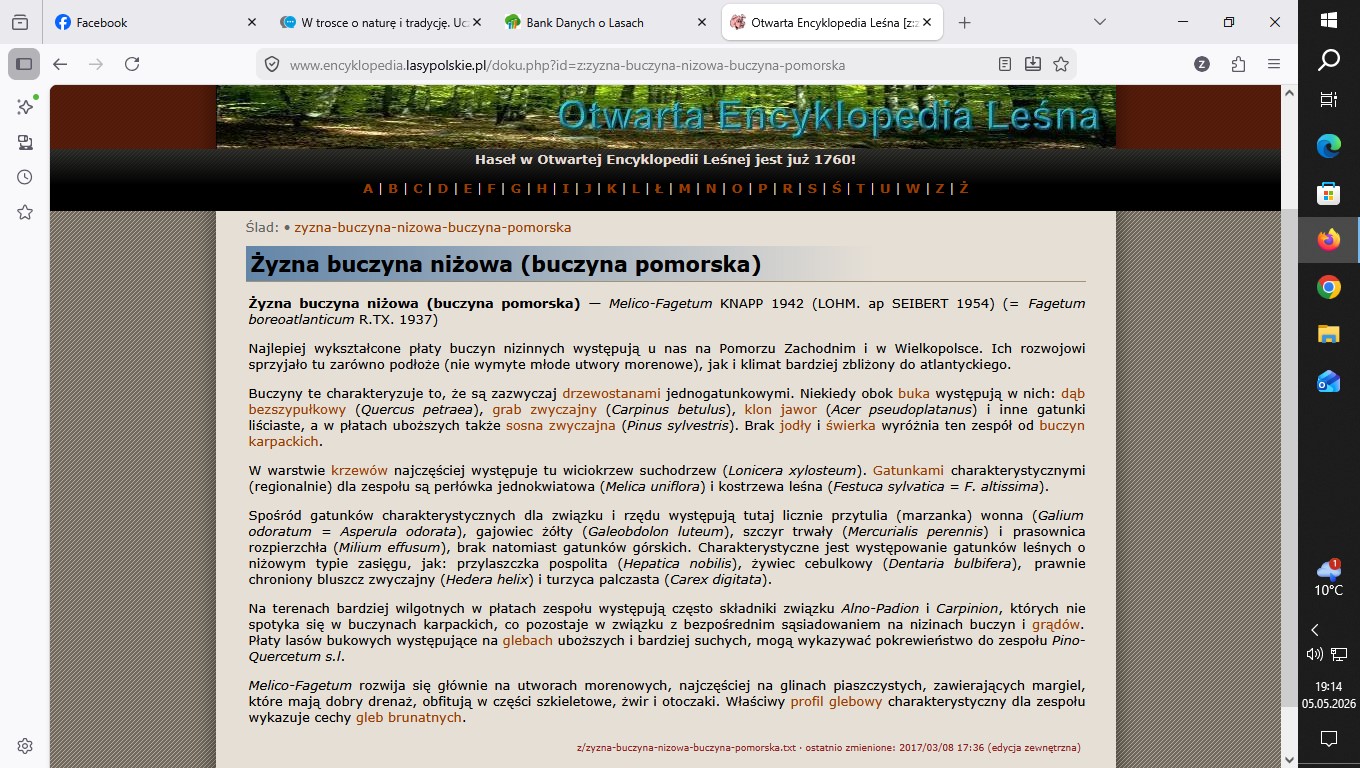
Task: Open reader view icon in address bar
Action: (x=1005, y=64)
